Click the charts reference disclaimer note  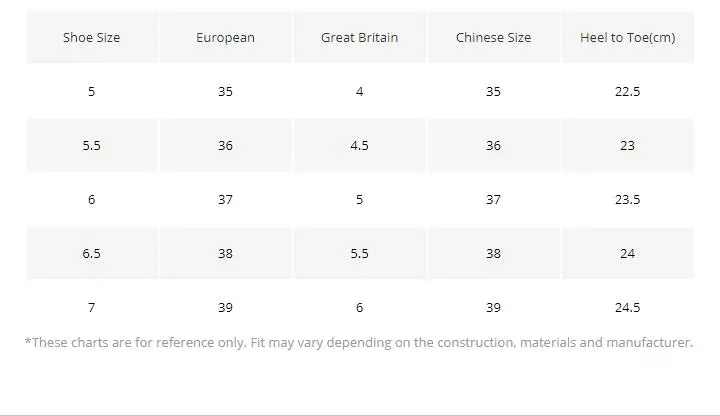click(x=358, y=343)
